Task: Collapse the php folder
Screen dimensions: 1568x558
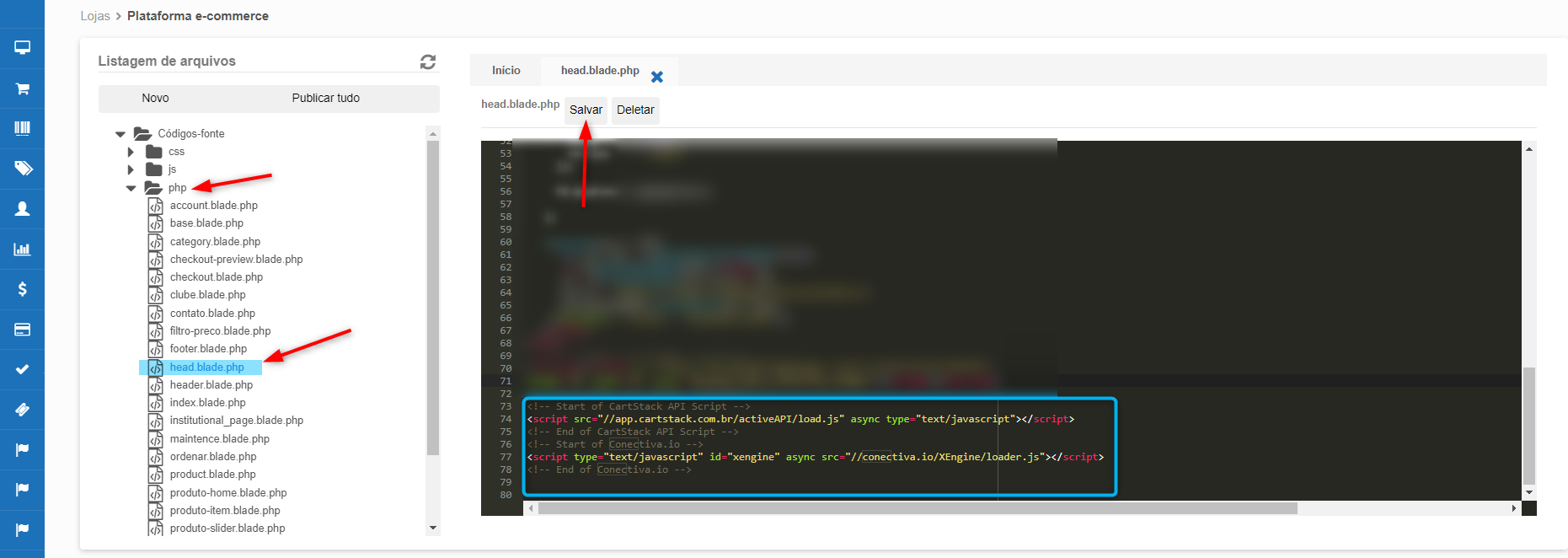Action: click(131, 188)
